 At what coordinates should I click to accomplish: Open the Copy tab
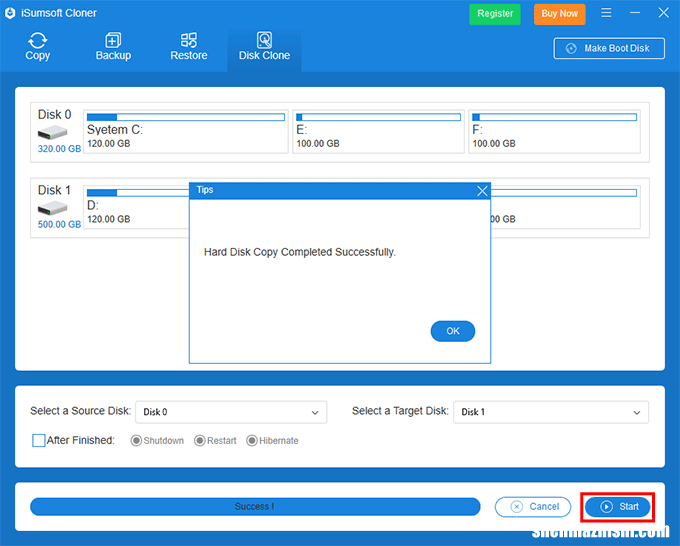[38, 47]
